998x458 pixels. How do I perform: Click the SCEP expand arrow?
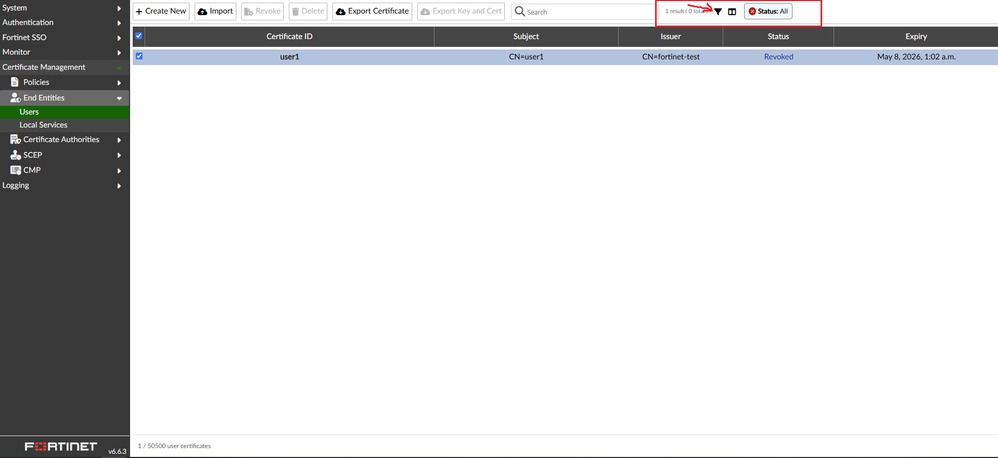click(x=119, y=155)
